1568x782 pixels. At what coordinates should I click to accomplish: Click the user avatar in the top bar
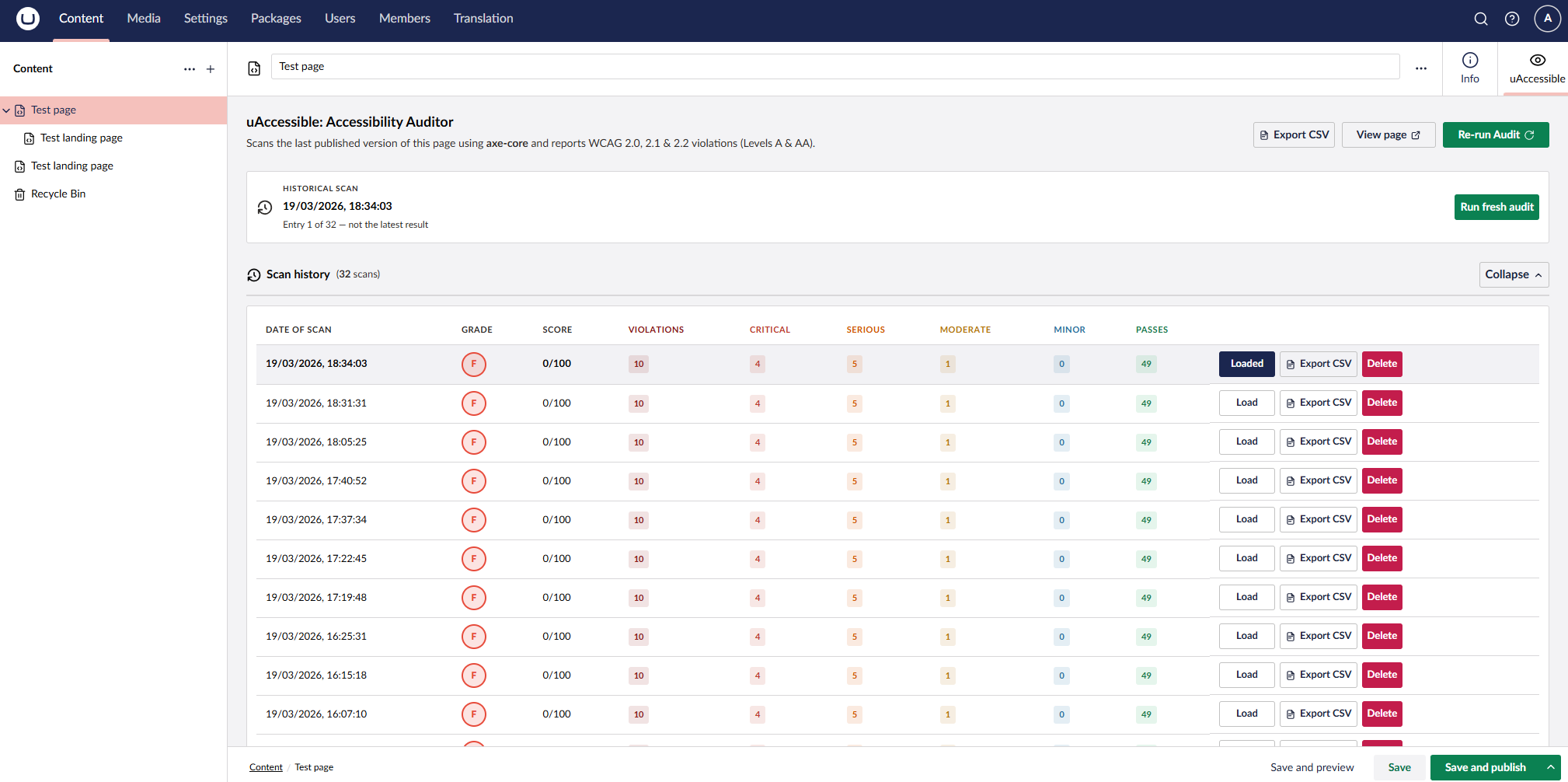click(x=1548, y=18)
